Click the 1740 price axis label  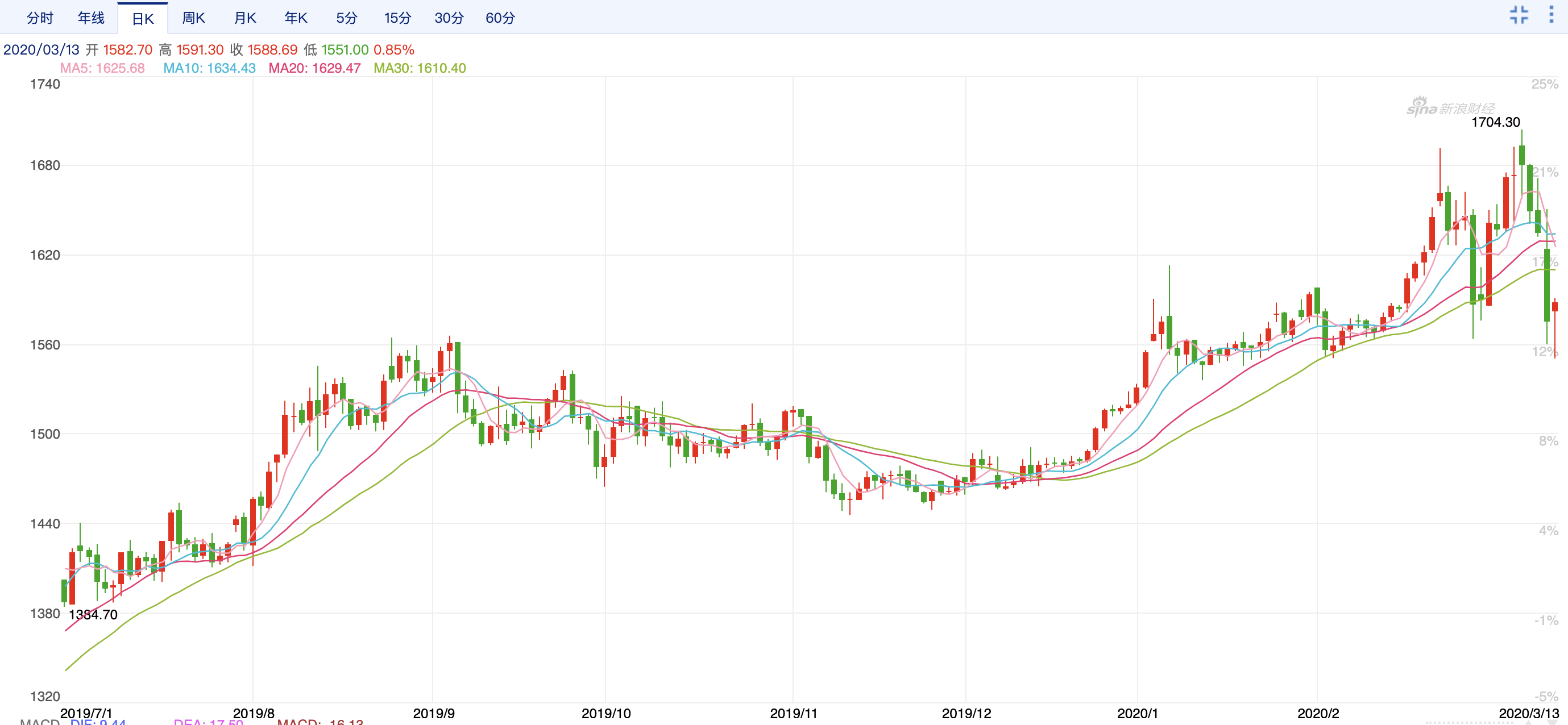tap(45, 85)
